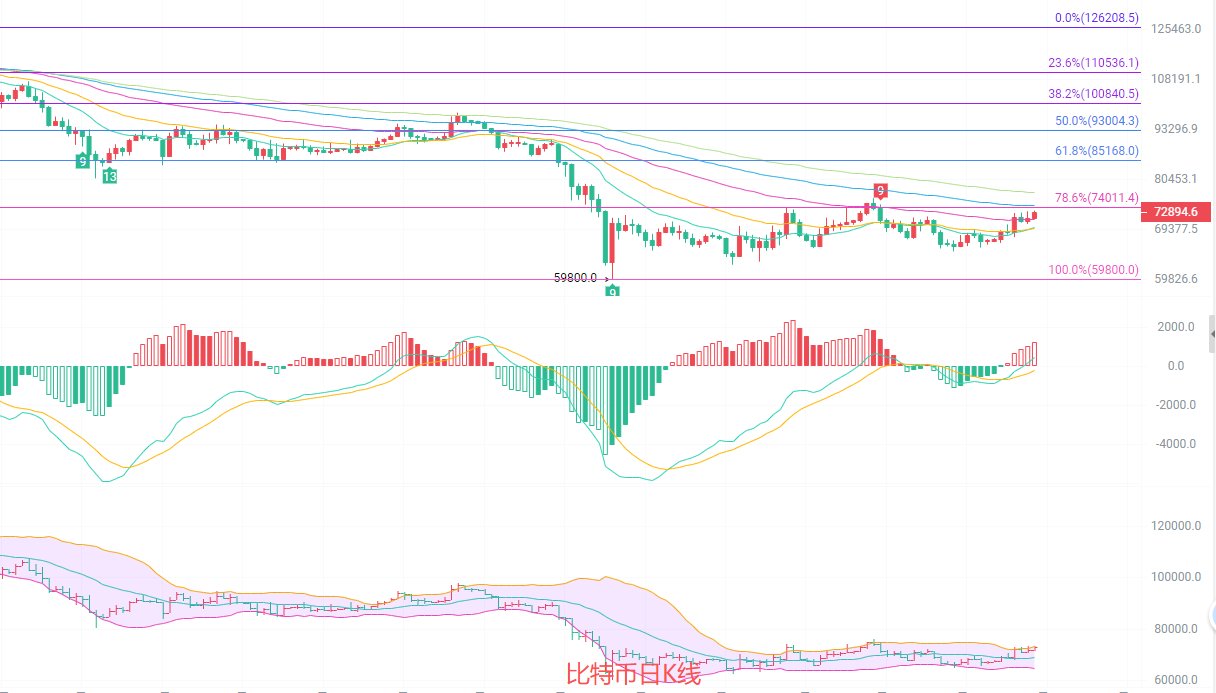Click the green 9 marker below 59800 low
The image size is (1216, 693).
click(x=612, y=291)
